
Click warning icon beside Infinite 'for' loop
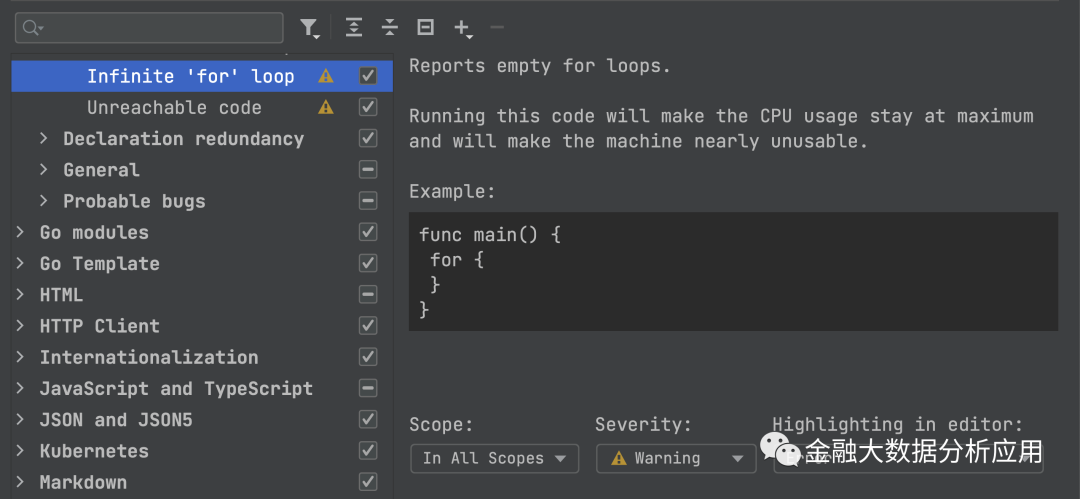(x=326, y=76)
